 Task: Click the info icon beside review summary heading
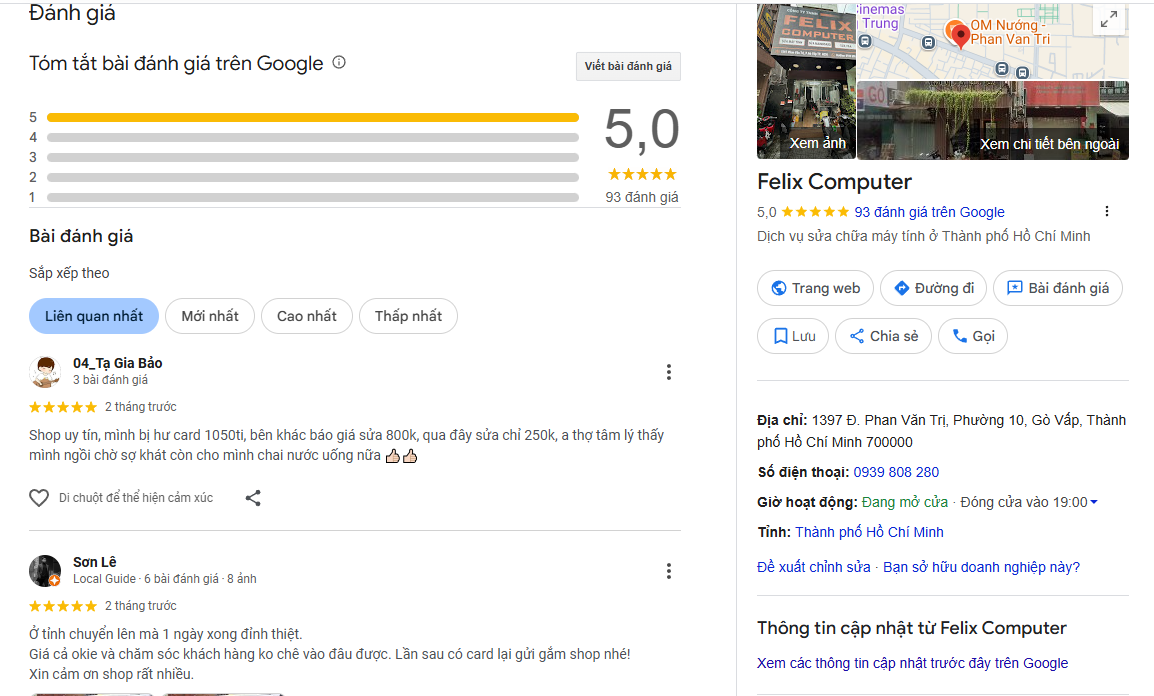coord(339,63)
